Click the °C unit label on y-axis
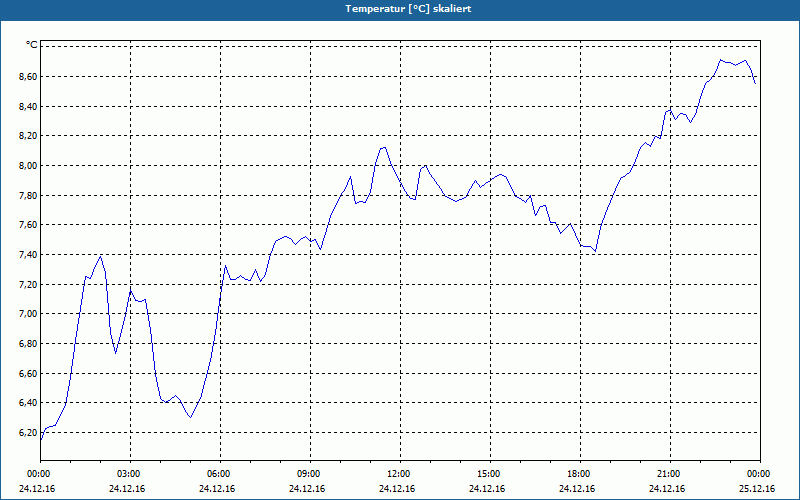800x500 pixels. (x=32, y=45)
